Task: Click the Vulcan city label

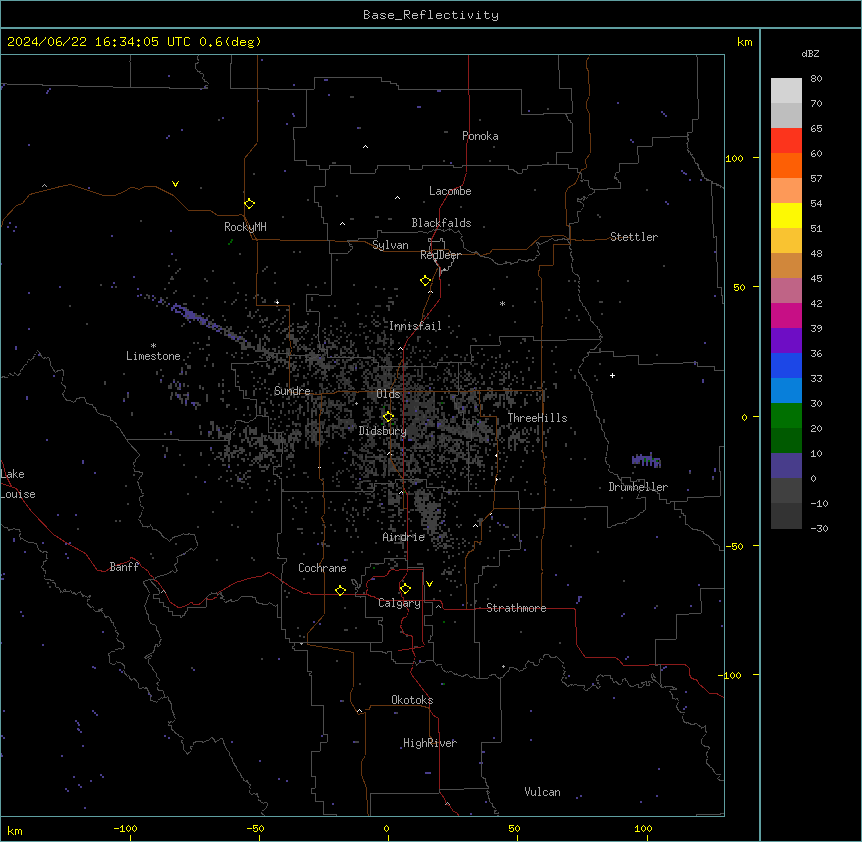Action: coord(543,792)
